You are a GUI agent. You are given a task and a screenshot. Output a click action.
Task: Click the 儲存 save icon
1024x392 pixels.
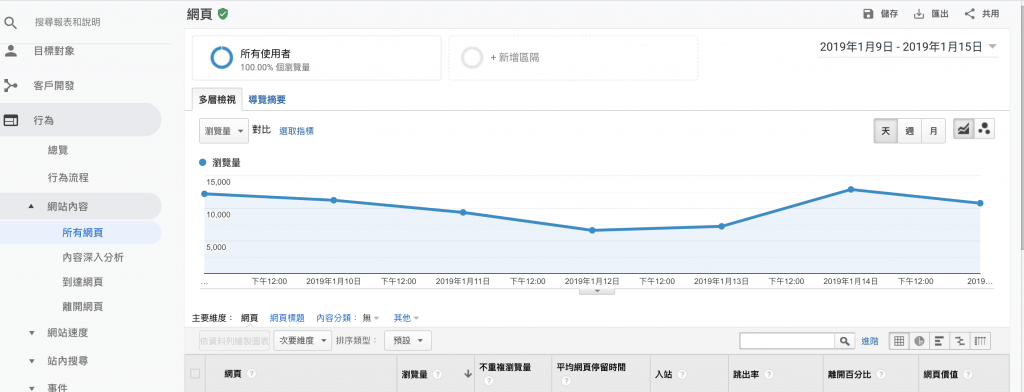pos(868,14)
